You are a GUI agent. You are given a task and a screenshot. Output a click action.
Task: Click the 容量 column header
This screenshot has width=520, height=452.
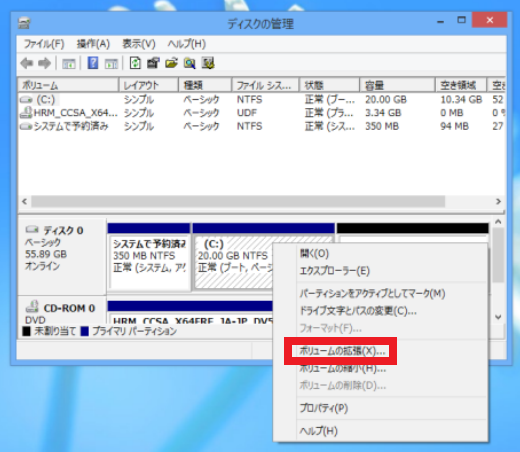[x=397, y=85]
